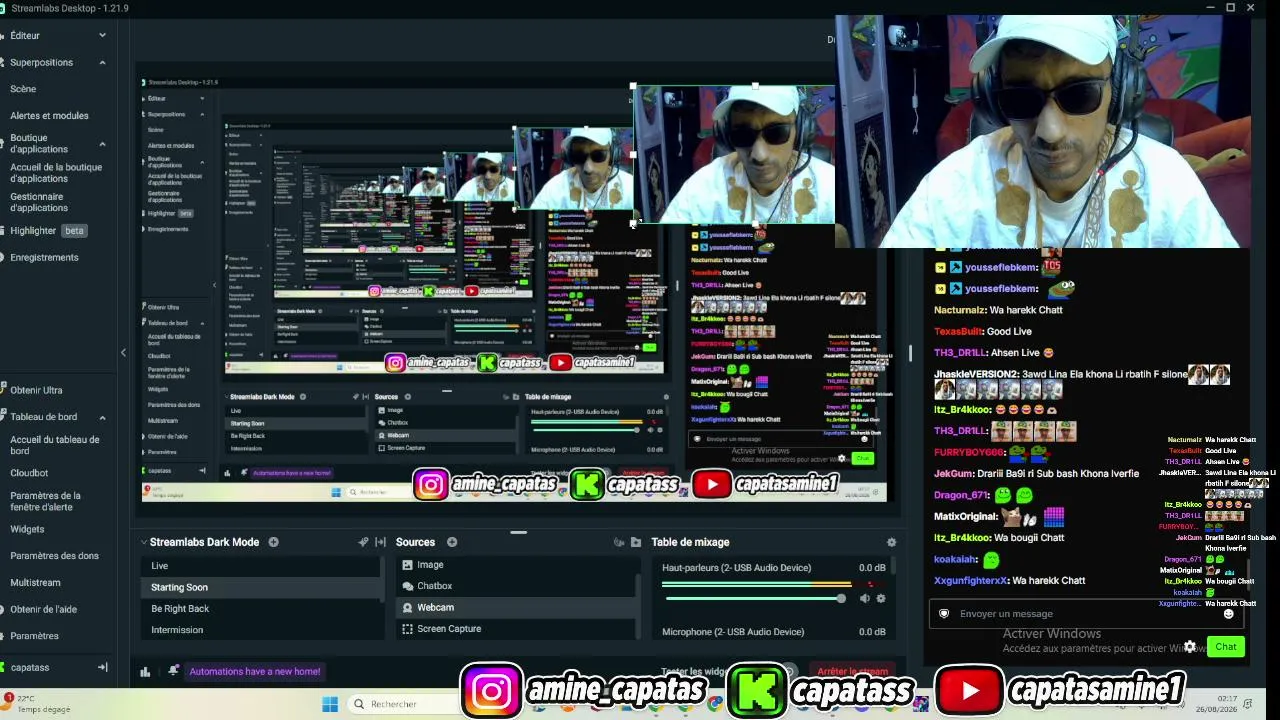
Task: Open Paramètres in the sidebar
Action: coord(34,636)
